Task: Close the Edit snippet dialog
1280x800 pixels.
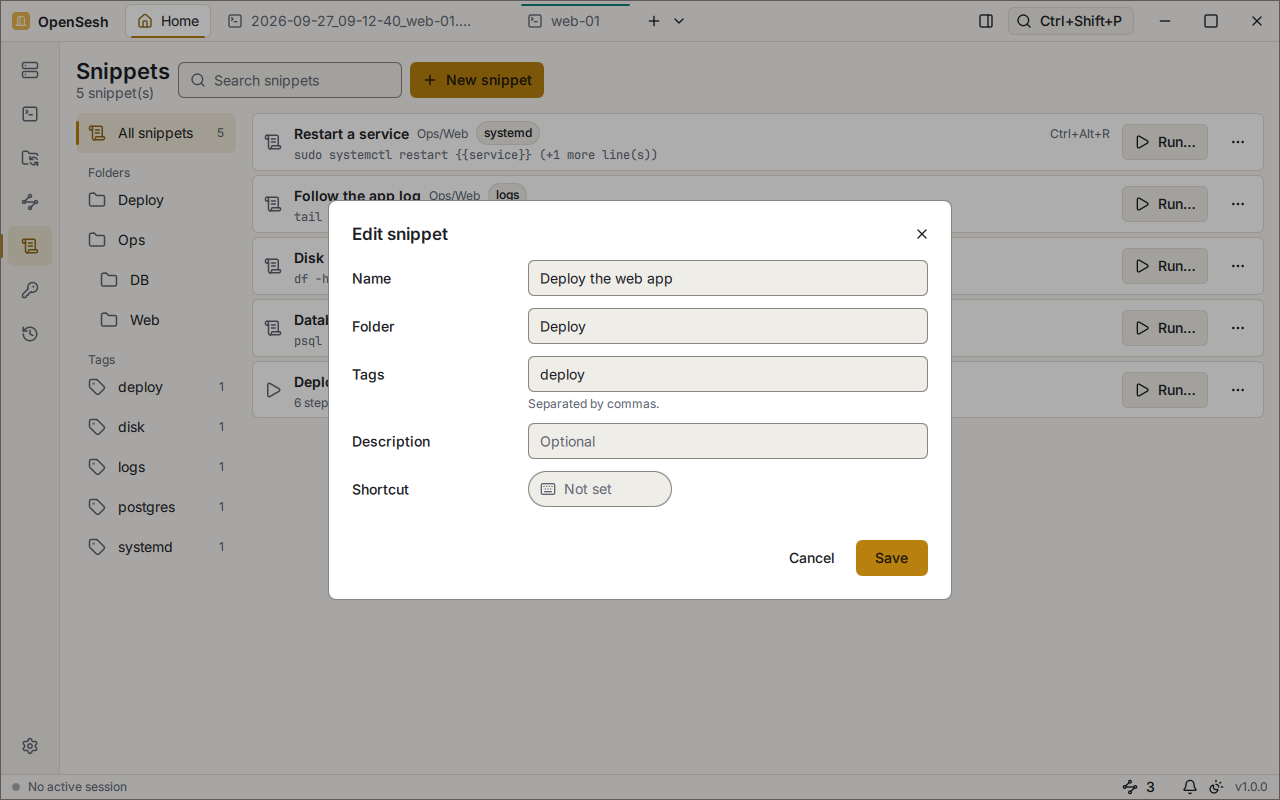Action: click(x=922, y=234)
